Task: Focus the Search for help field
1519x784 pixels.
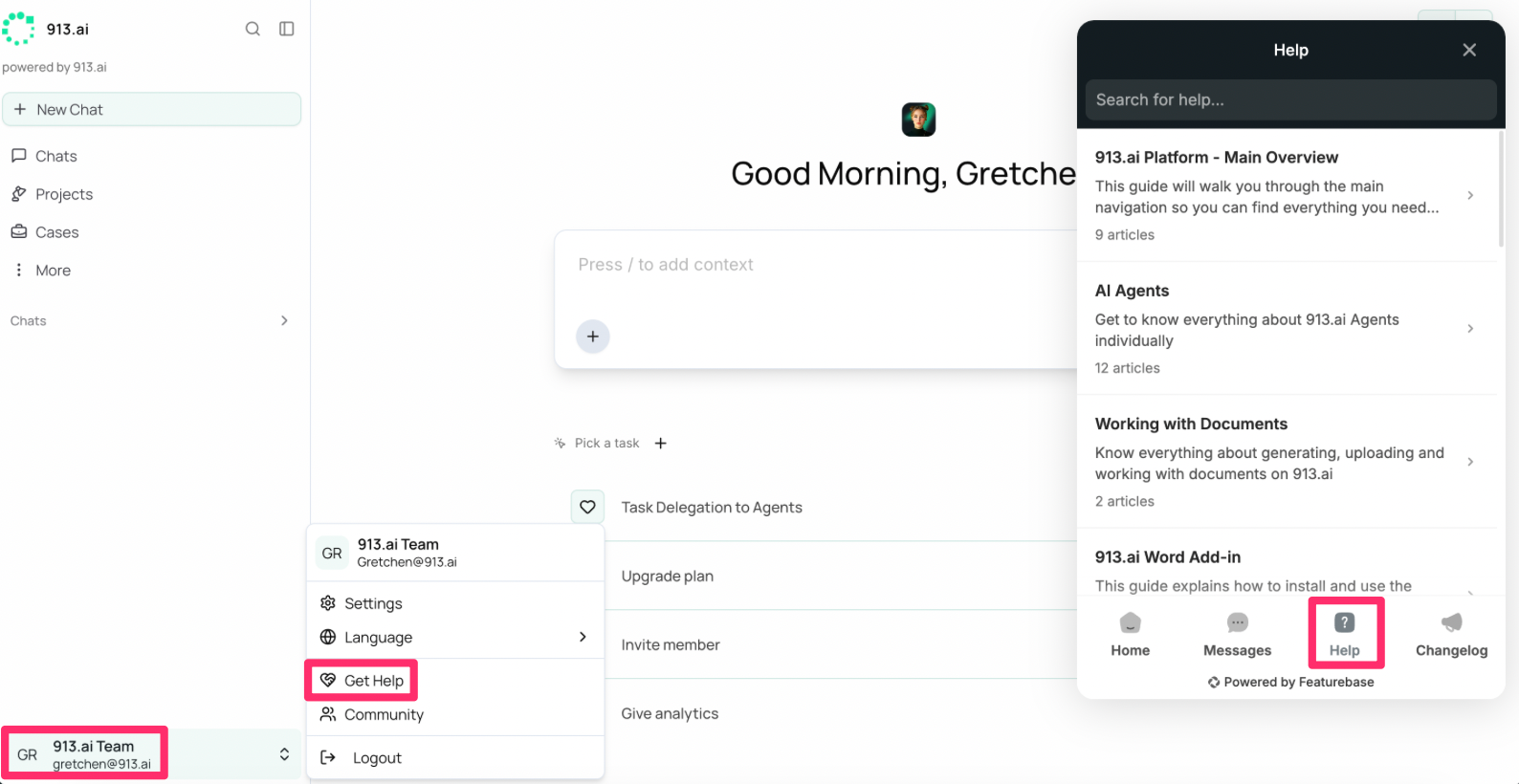Action: (x=1290, y=99)
